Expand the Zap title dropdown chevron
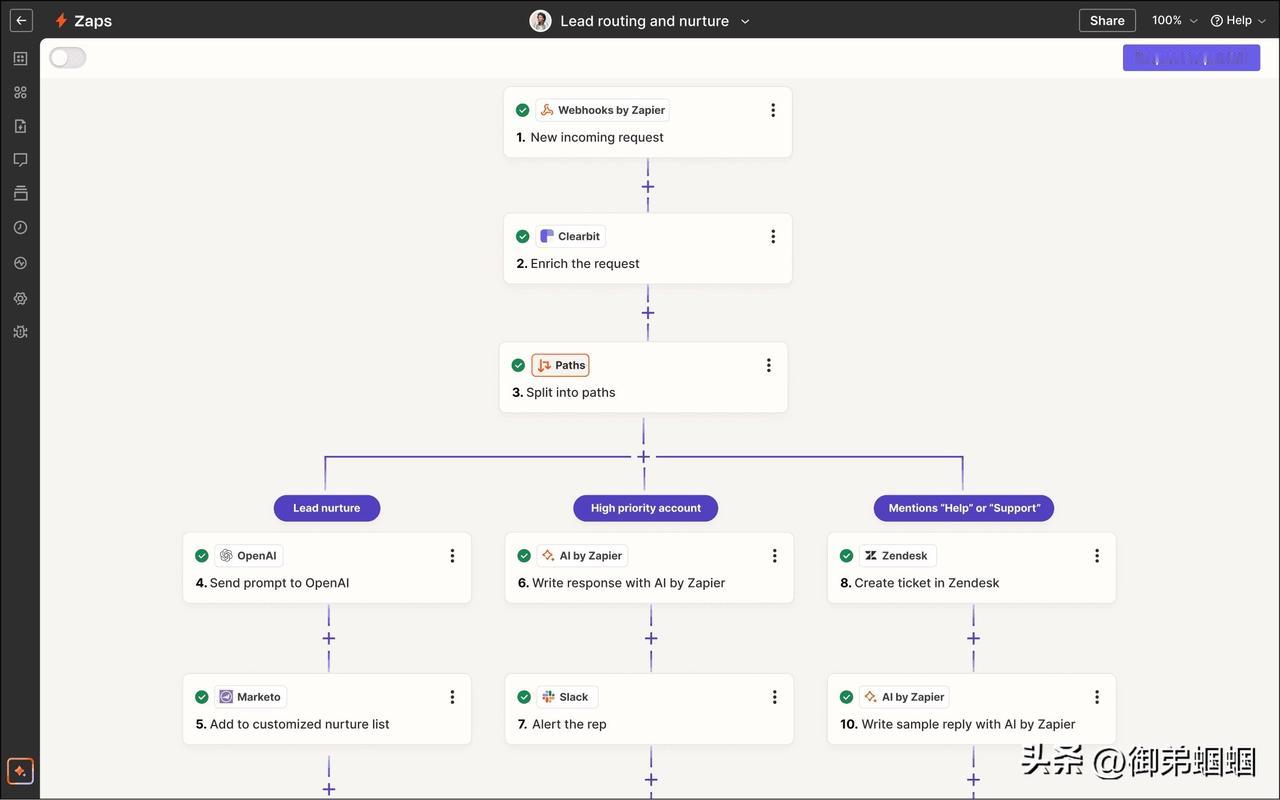 click(745, 21)
